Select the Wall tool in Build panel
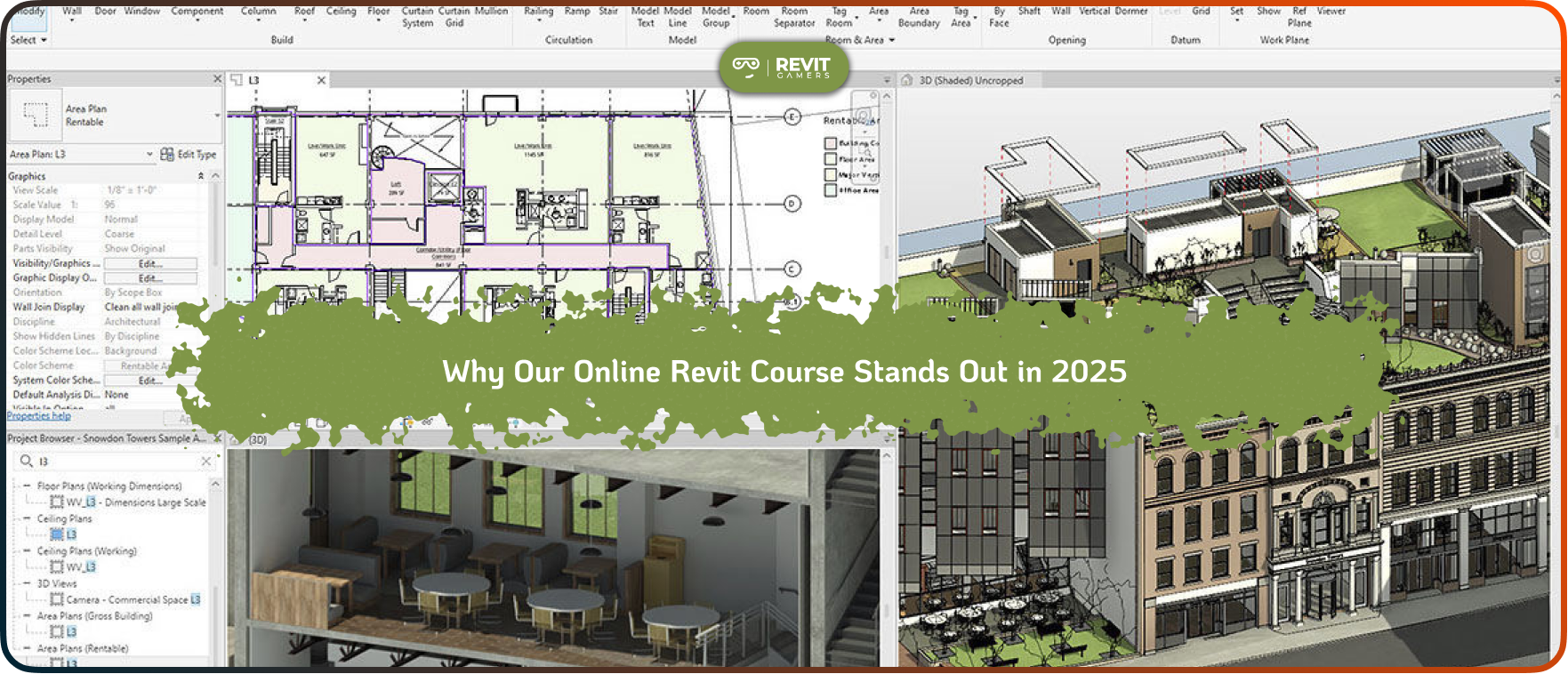The image size is (1568, 674). point(71,12)
